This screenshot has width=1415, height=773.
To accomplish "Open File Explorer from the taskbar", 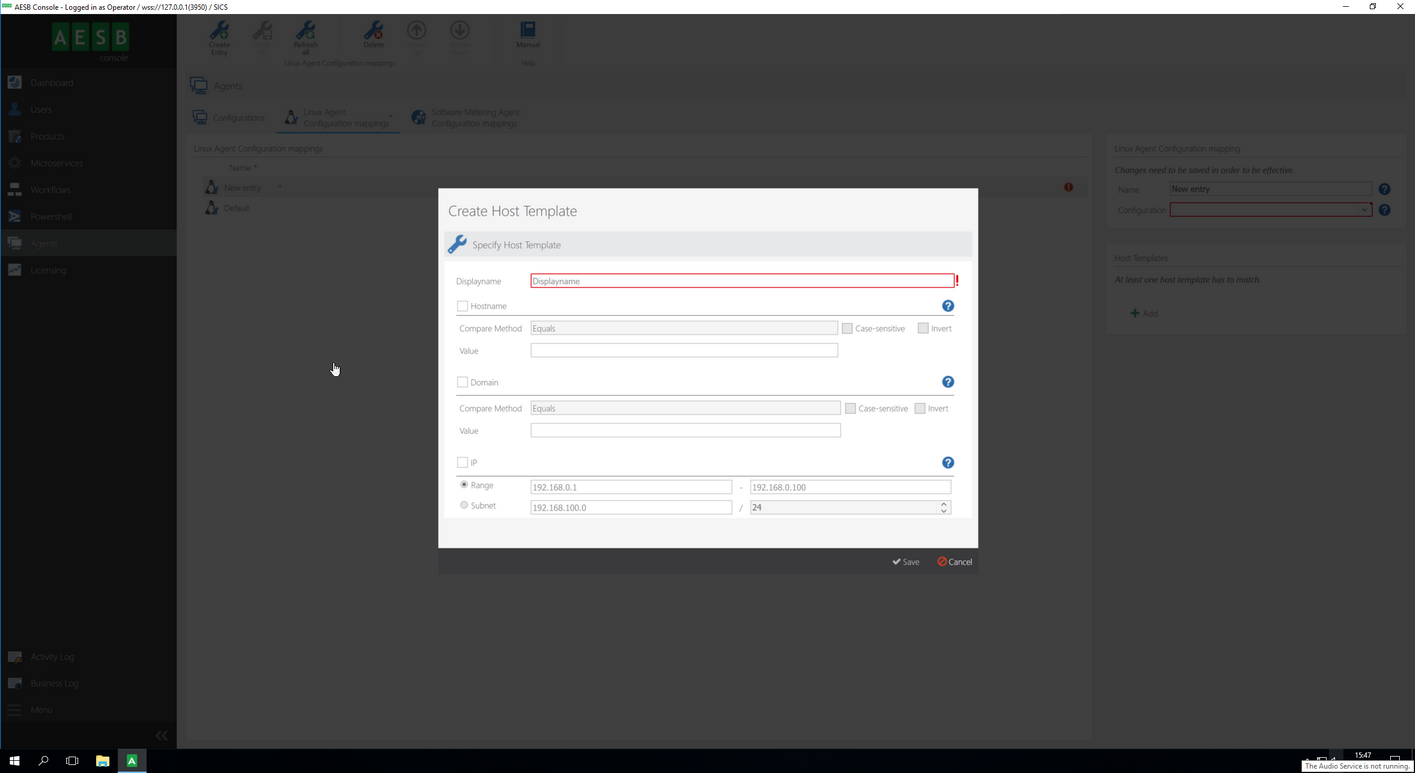I will click(102, 761).
